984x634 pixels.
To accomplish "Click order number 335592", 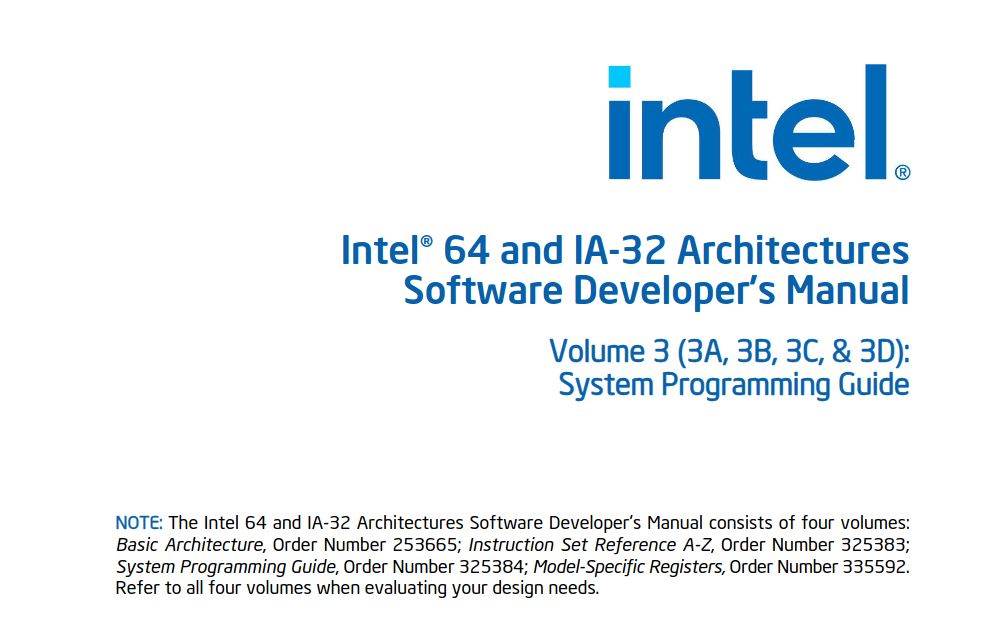I will pos(876,567).
